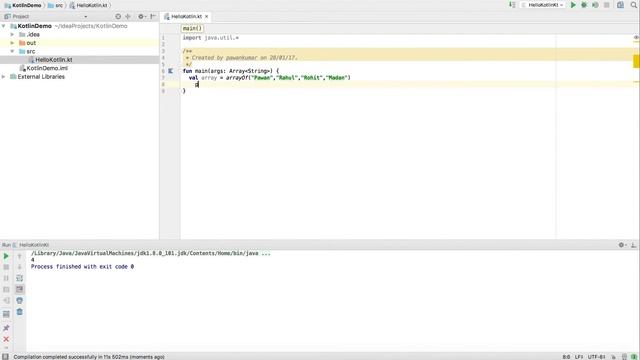This screenshot has width=640, height=360.
Task: Toggle the read-only lock icon in status bar
Action: click(613, 357)
